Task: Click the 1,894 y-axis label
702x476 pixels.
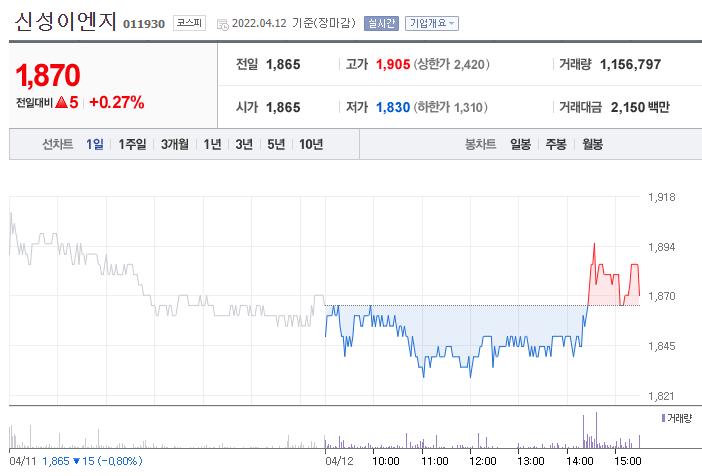Action: 662,247
